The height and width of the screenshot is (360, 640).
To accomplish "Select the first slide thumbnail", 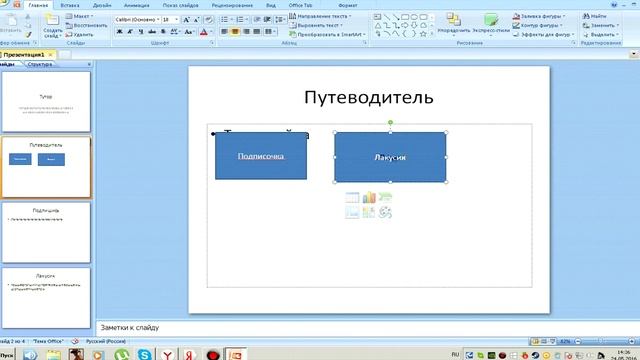I will pos(46,102).
